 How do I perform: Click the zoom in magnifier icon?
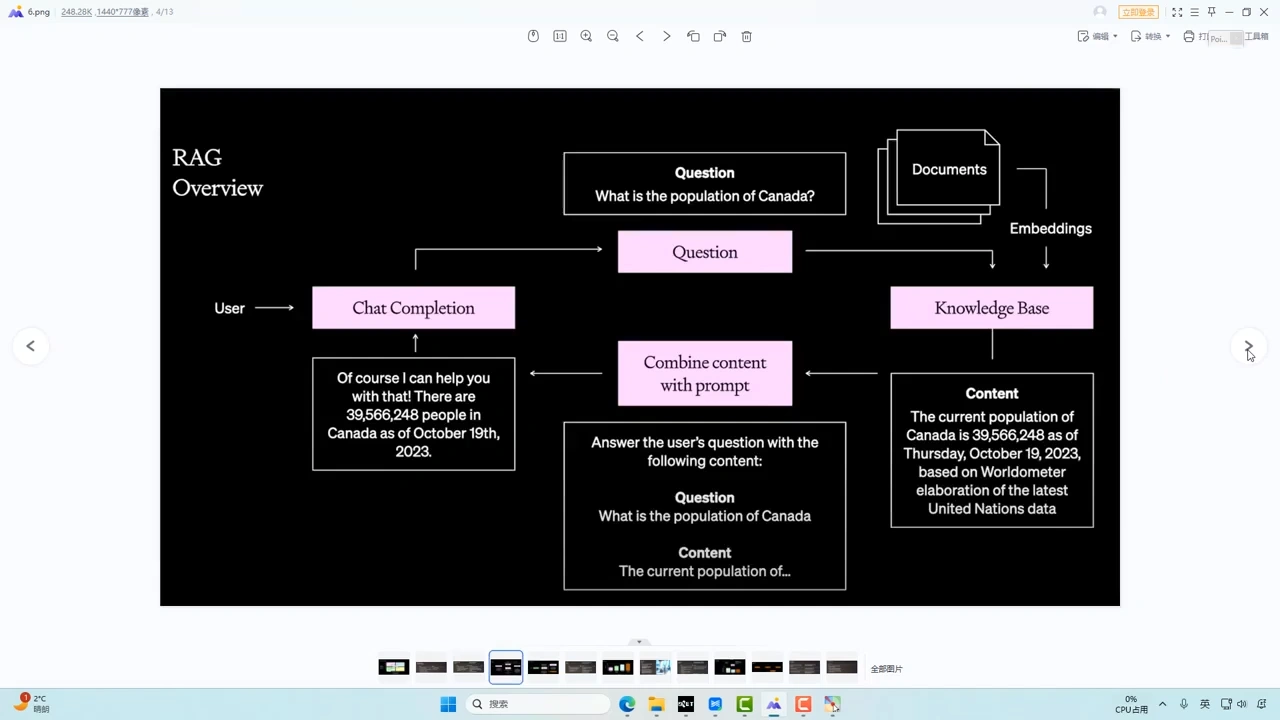click(x=586, y=36)
